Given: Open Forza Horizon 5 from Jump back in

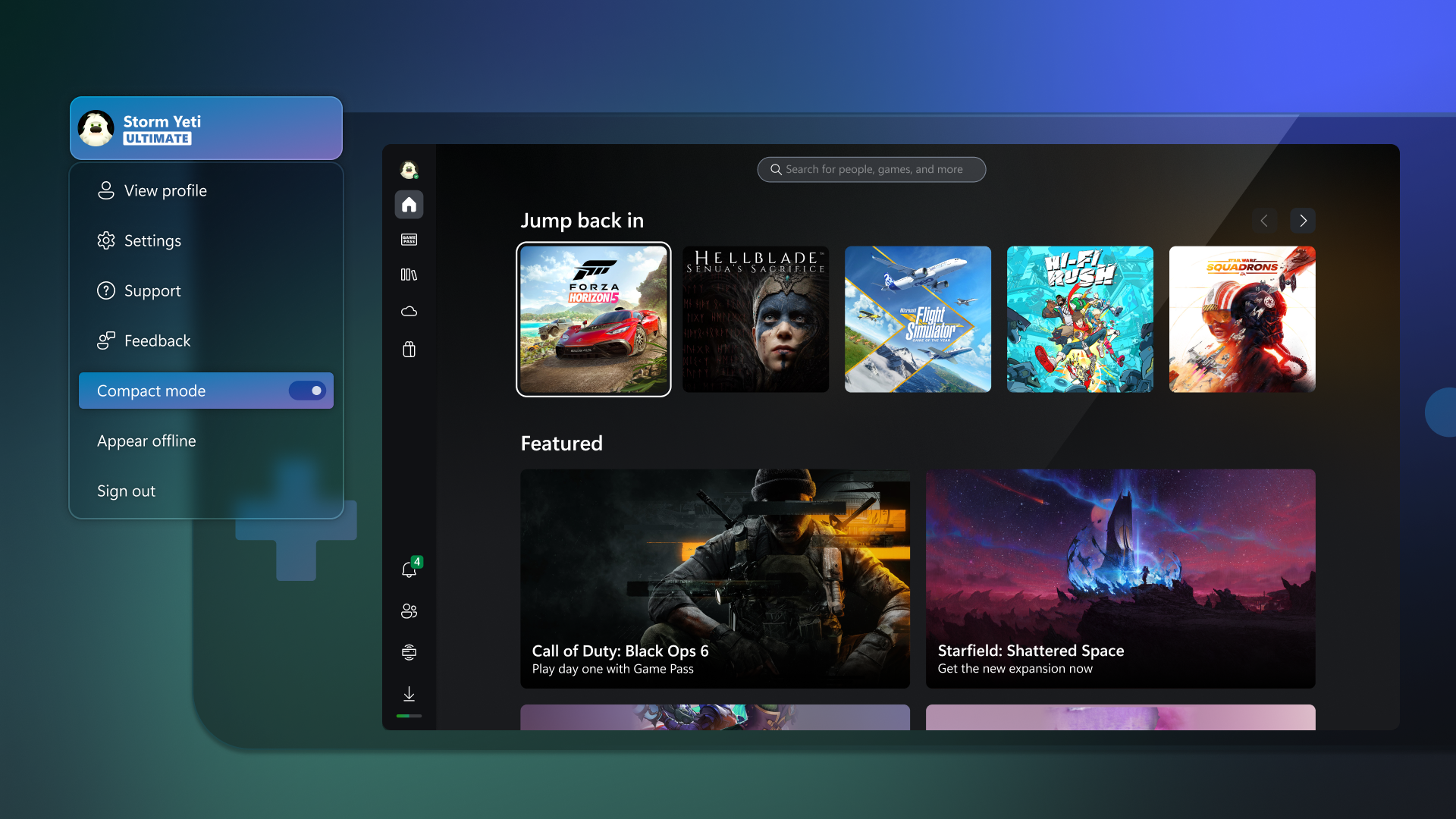Looking at the screenshot, I should 593,319.
